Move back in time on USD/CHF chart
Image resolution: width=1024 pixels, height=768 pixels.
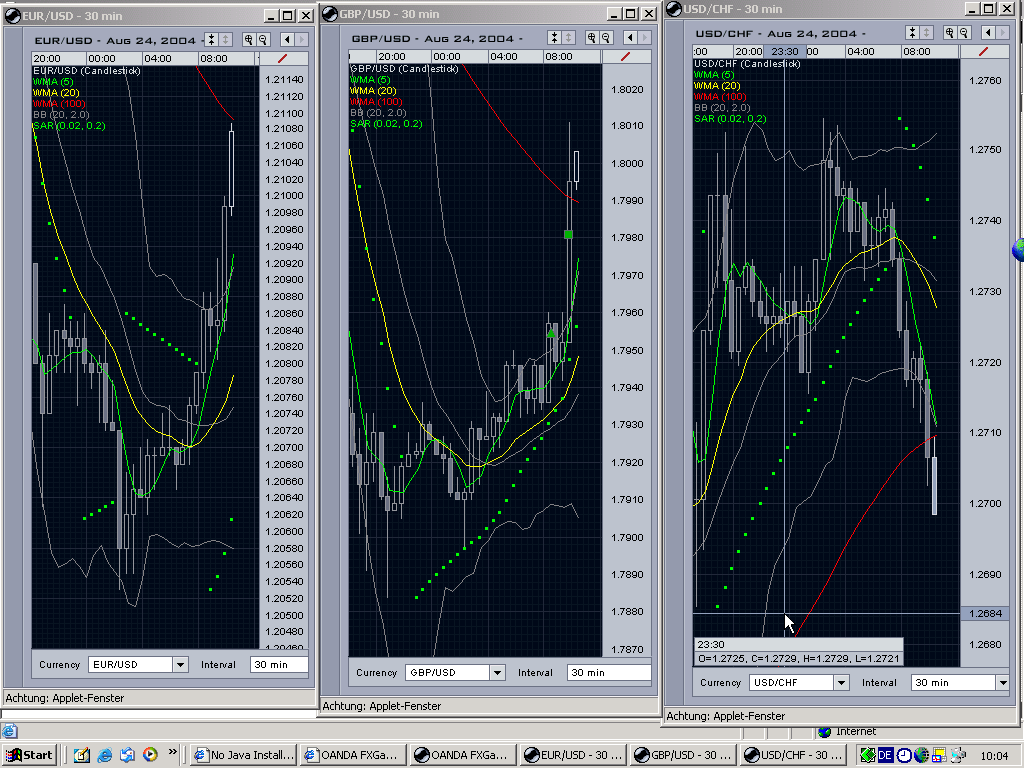click(x=987, y=33)
